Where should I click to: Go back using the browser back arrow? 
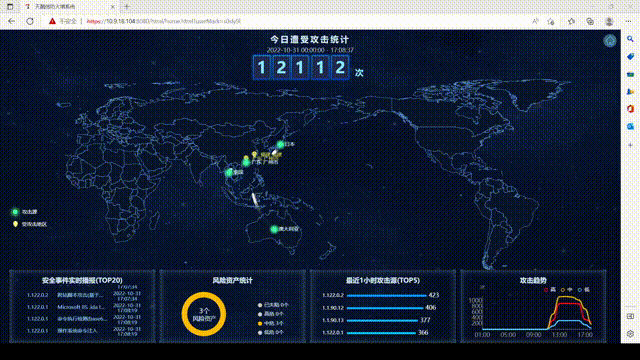click(x=11, y=21)
